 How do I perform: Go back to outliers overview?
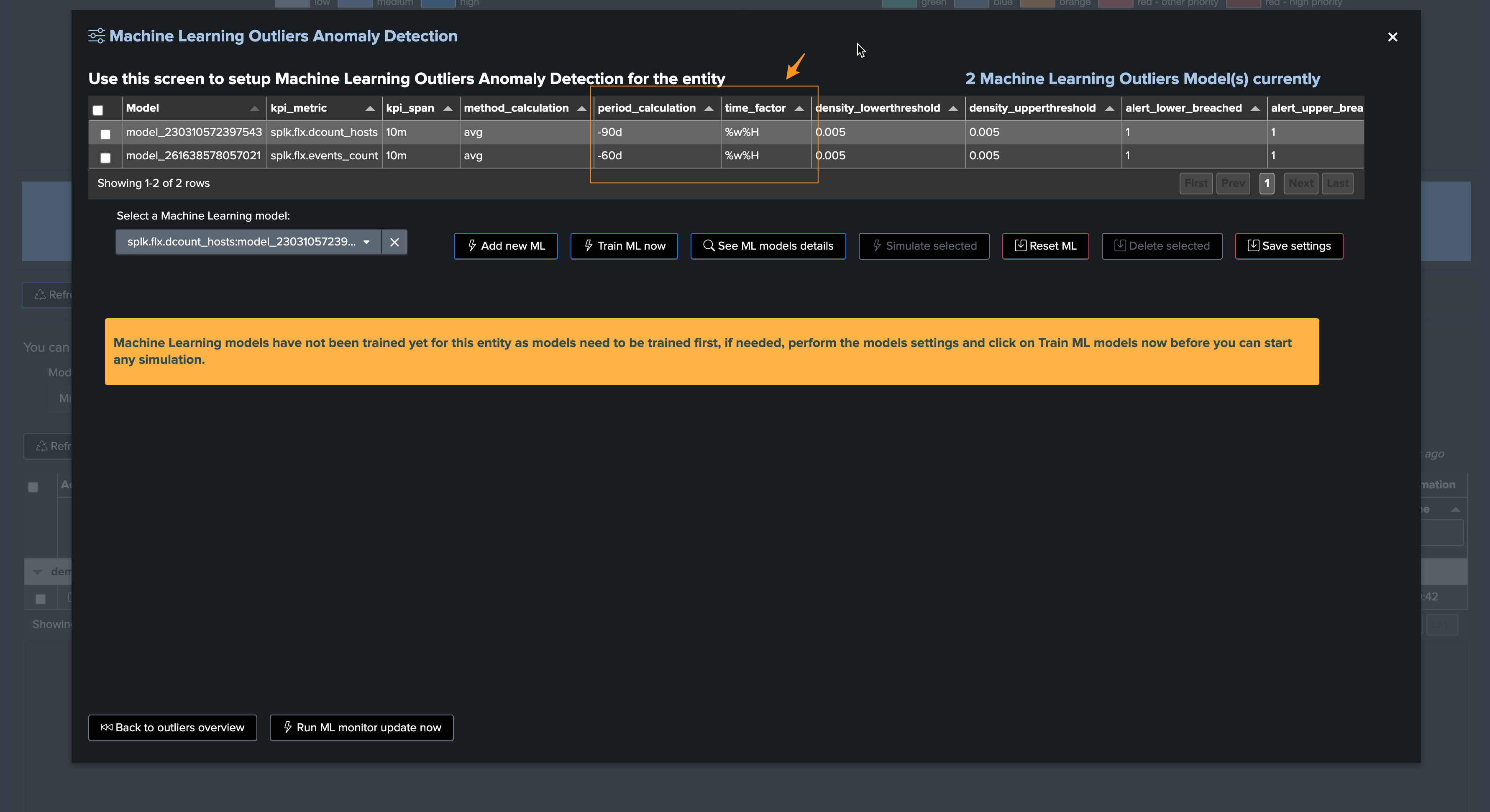pos(172,728)
